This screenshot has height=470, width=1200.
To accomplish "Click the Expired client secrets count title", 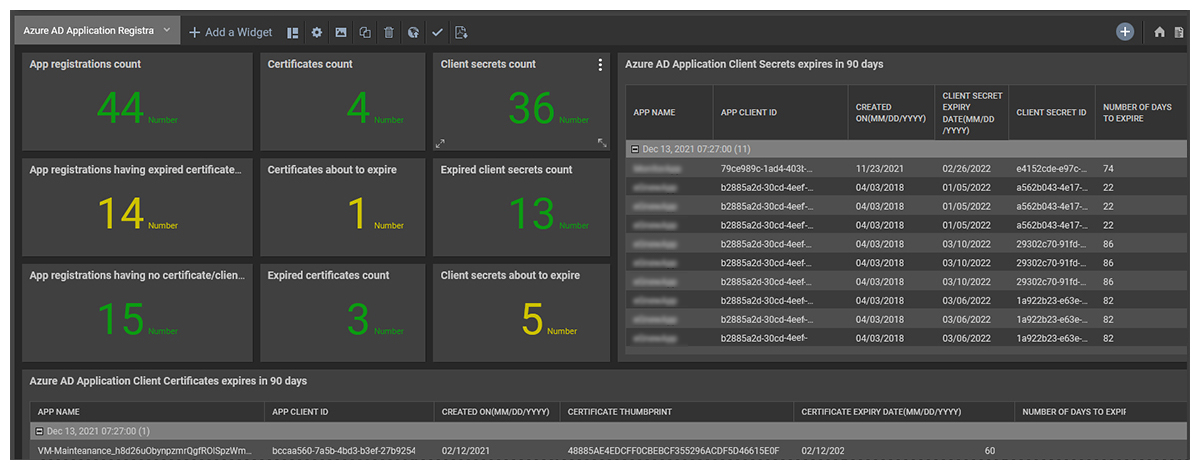I will [x=506, y=170].
